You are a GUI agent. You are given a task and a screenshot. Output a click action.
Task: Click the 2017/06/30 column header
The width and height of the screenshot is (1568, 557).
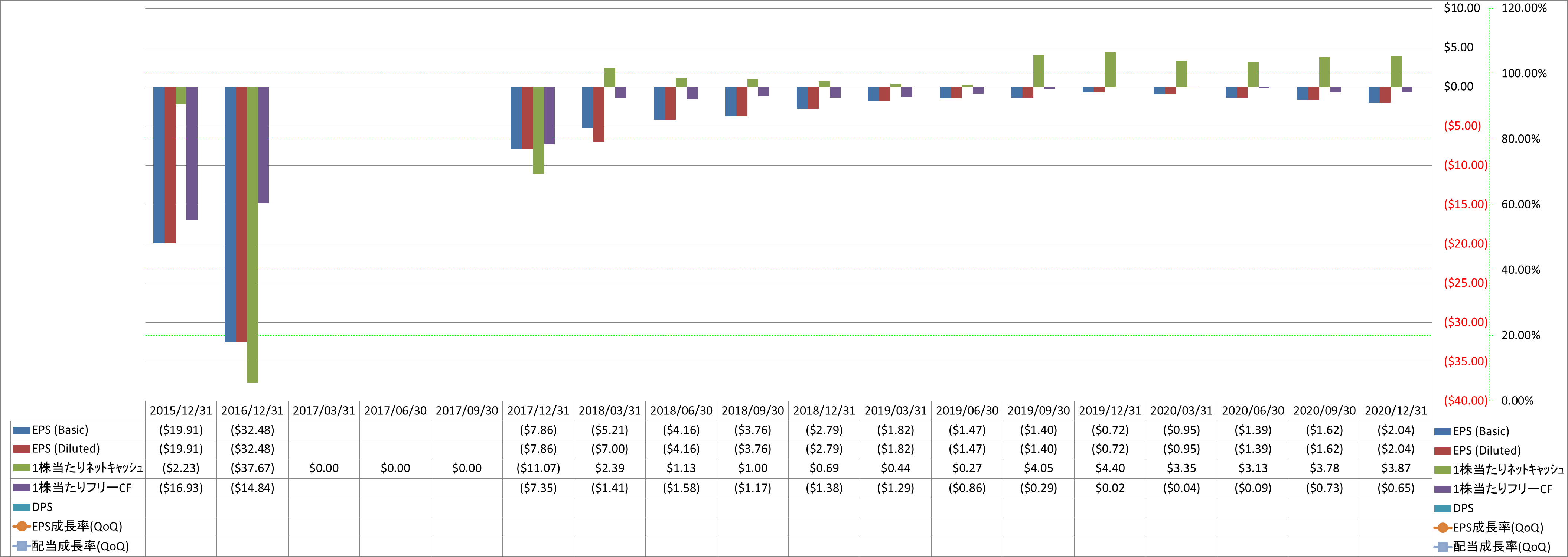395,411
